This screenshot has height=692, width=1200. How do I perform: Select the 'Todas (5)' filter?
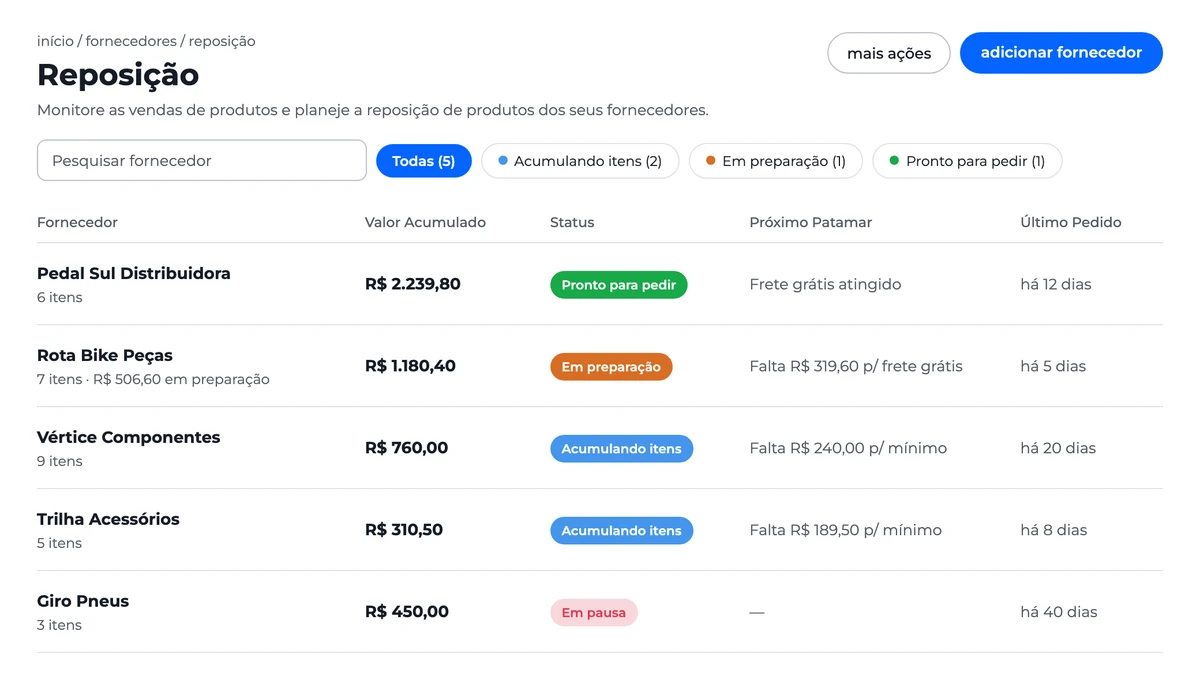[x=424, y=161]
